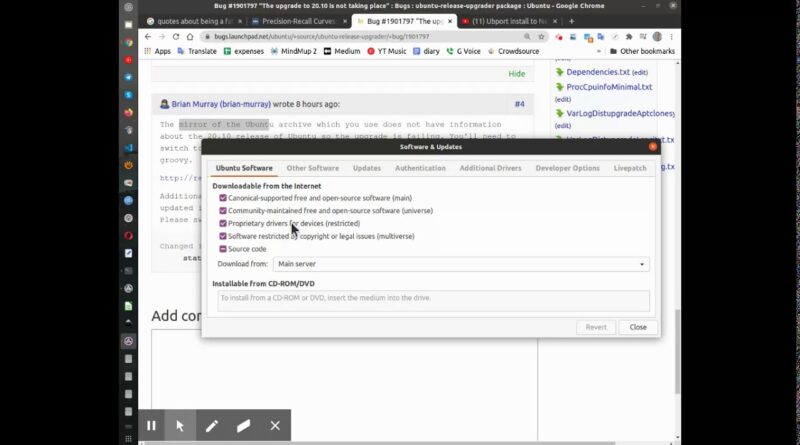
Task: Open the Apps bookmarks shortcut
Action: [x=157, y=51]
